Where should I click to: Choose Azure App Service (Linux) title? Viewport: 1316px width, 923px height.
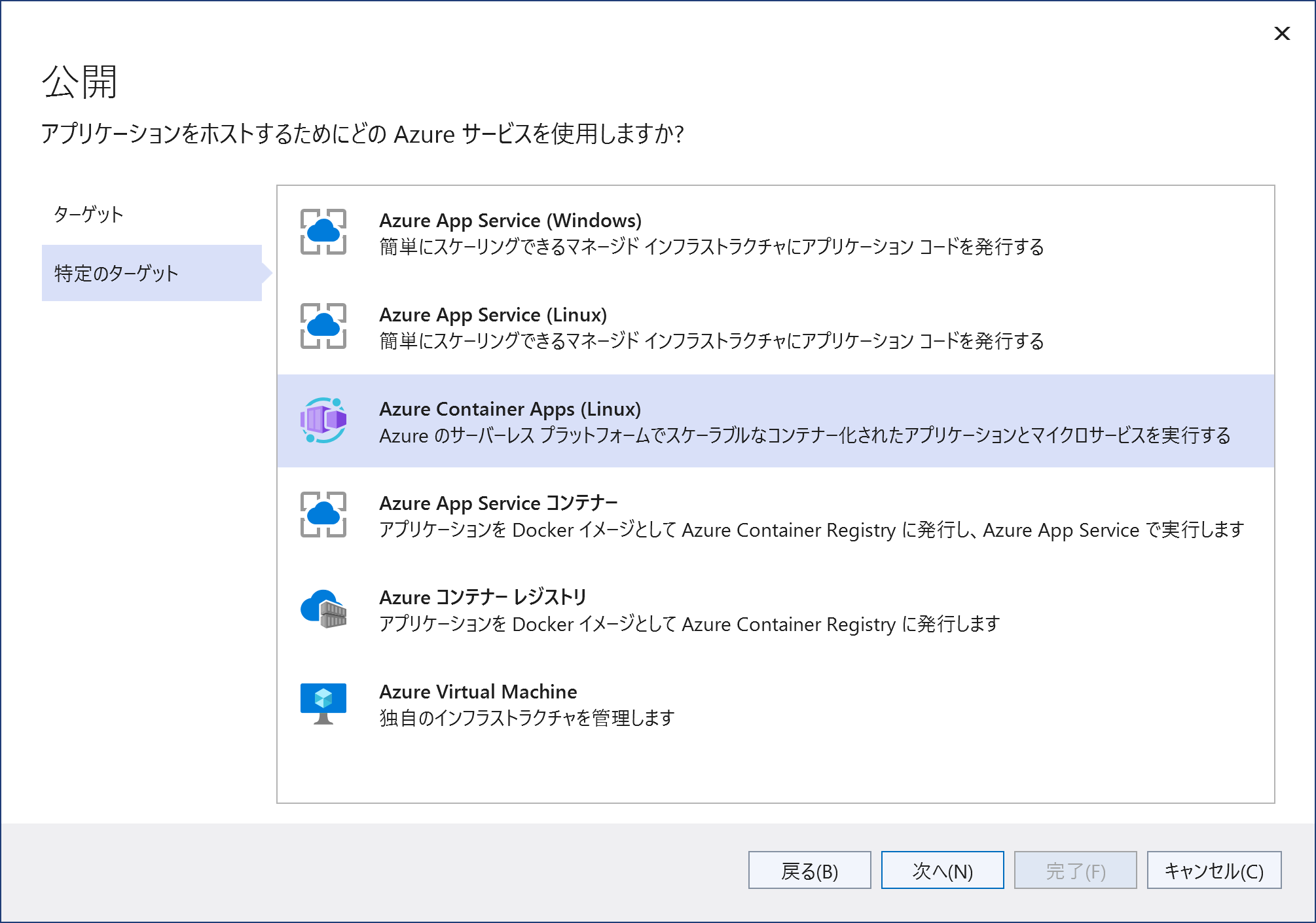[x=493, y=315]
